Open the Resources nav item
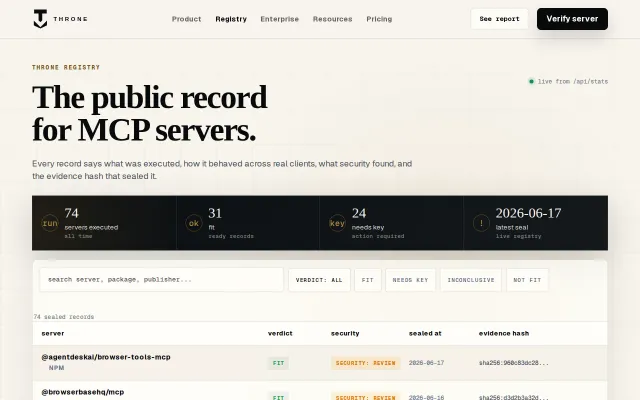 pyautogui.click(x=332, y=19)
